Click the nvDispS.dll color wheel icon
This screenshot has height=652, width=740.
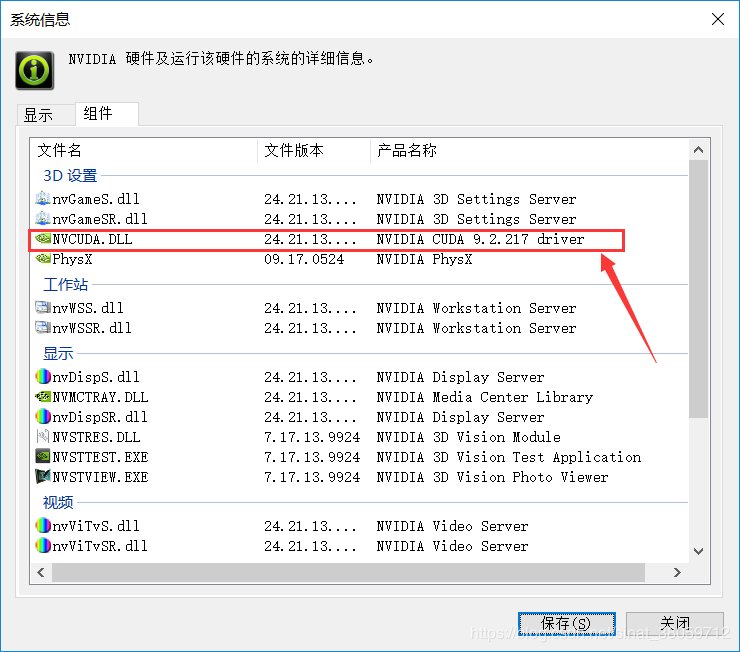click(43, 376)
